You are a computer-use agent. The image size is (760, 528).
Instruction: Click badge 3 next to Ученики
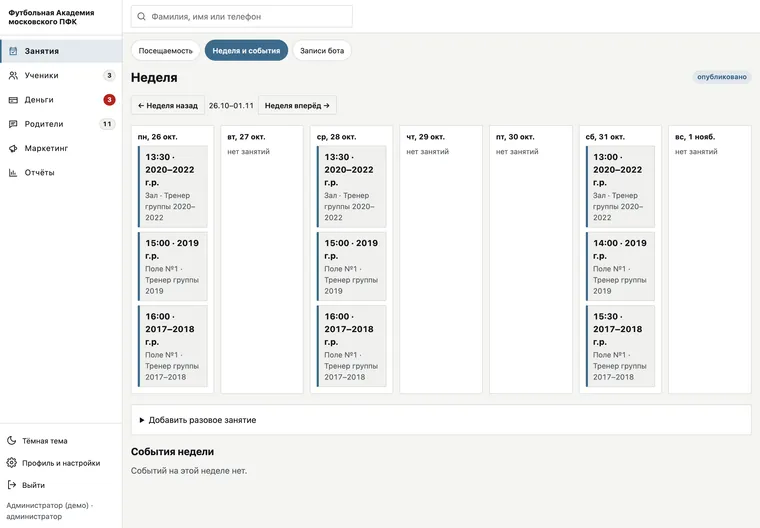(x=109, y=75)
